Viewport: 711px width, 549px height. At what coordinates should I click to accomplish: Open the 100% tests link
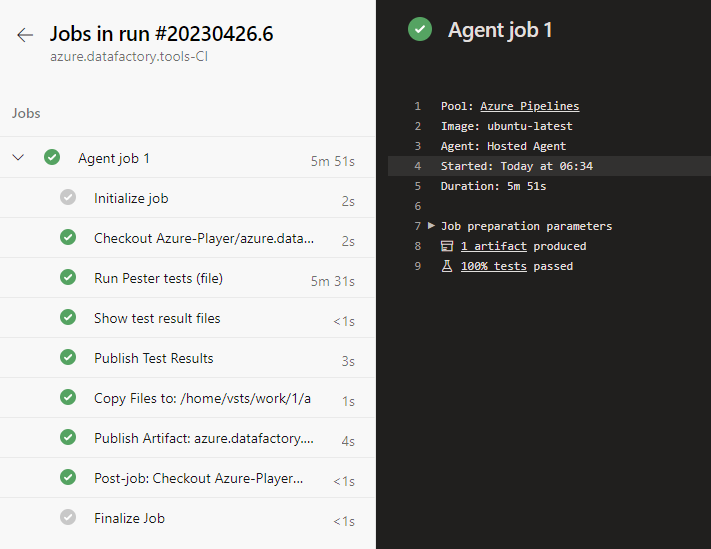pos(494,266)
